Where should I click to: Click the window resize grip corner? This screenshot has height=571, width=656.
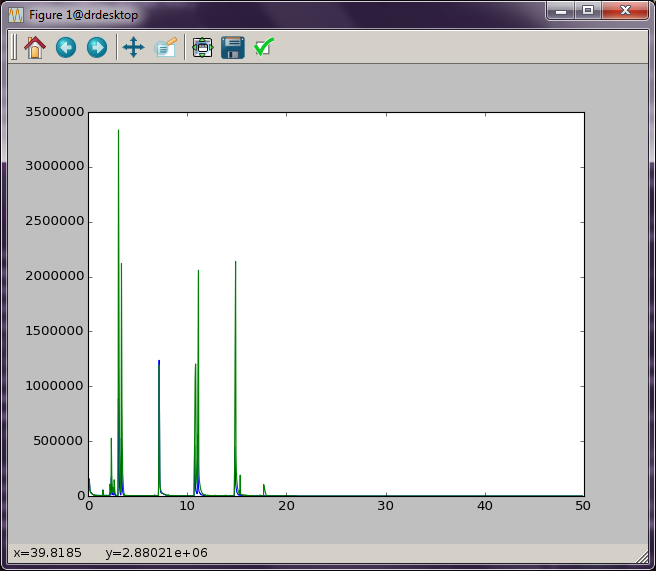coord(642,557)
